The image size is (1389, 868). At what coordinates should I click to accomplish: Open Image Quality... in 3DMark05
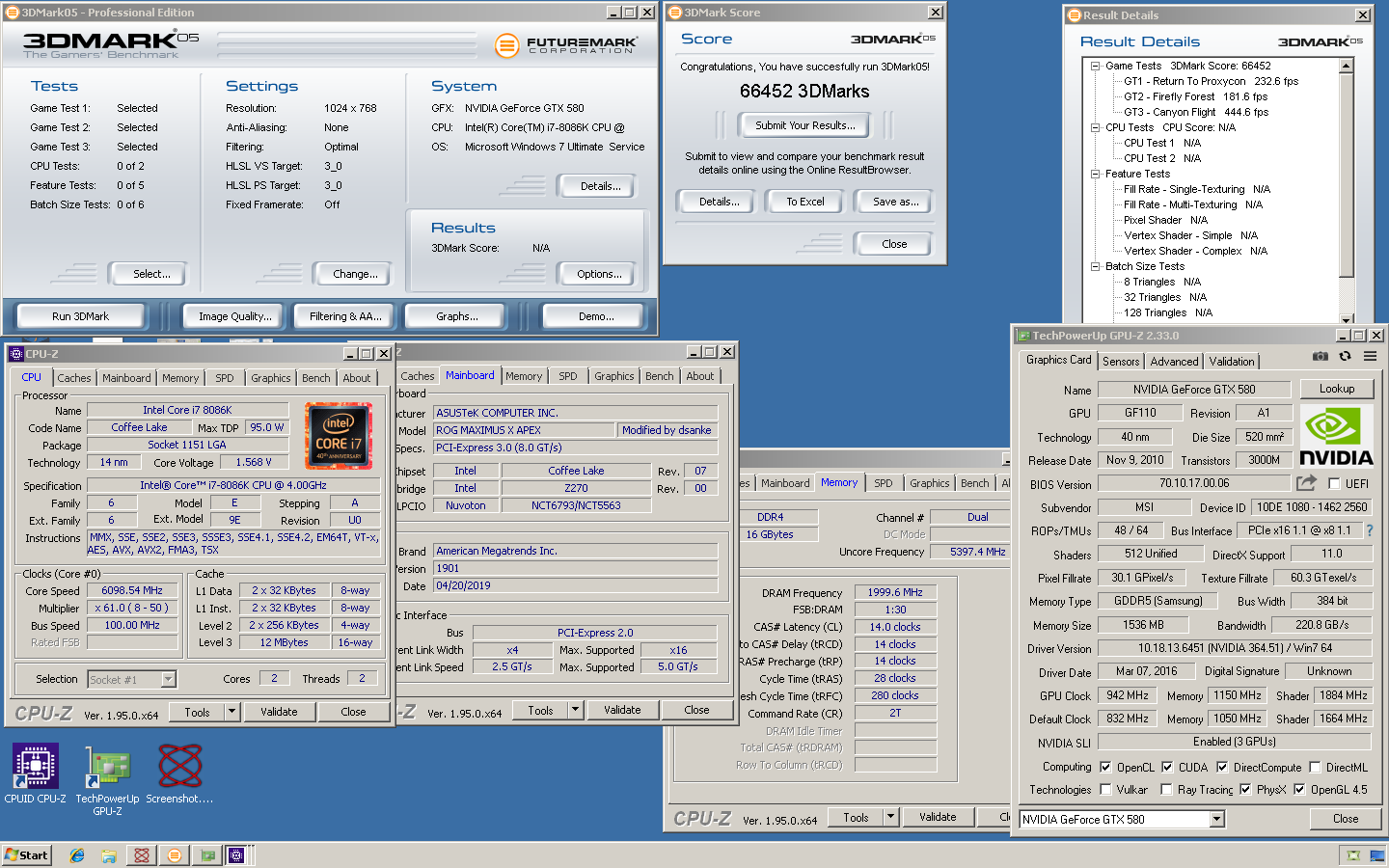234,316
